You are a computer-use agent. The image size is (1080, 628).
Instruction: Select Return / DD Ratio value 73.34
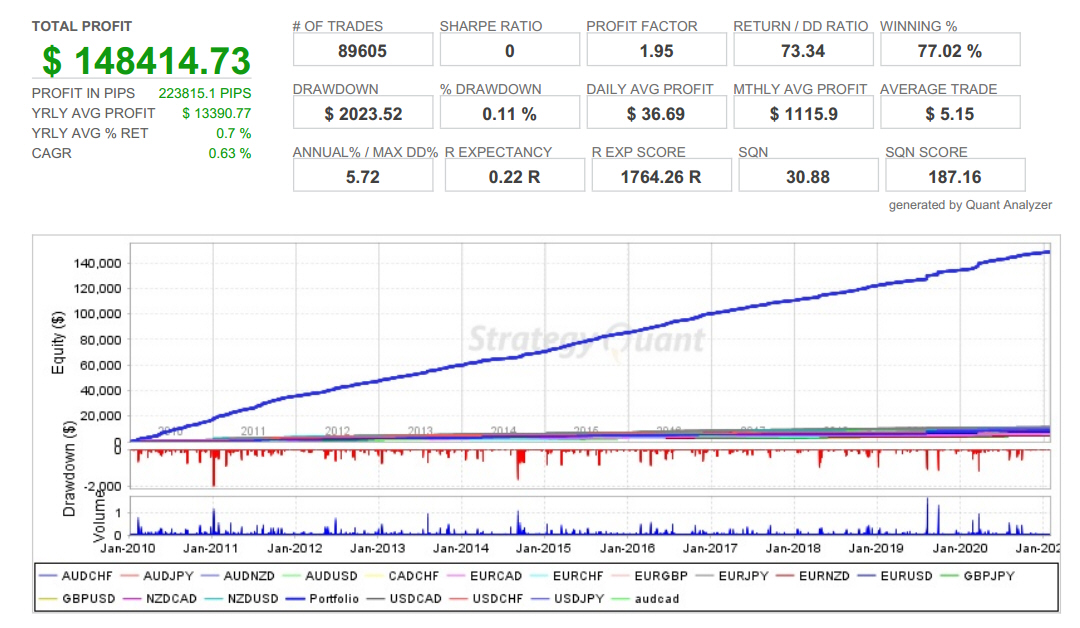point(803,51)
